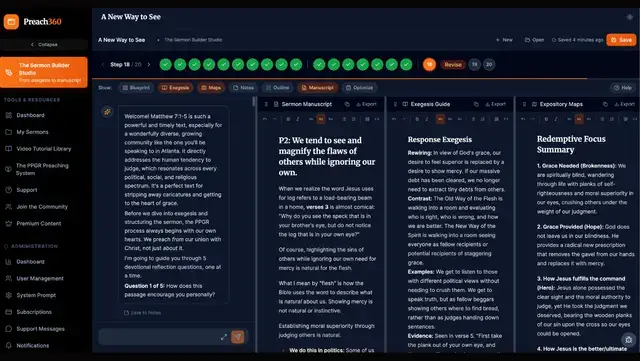Click the orange Save button
This screenshot has width=640, height=361.
pos(621,40)
